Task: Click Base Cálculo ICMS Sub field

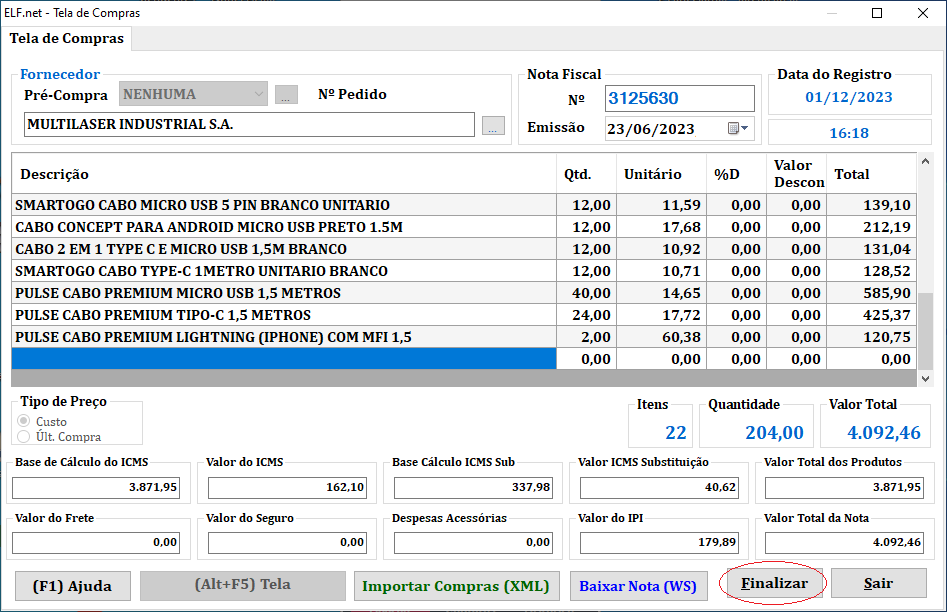Action: pyautogui.click(x=474, y=487)
